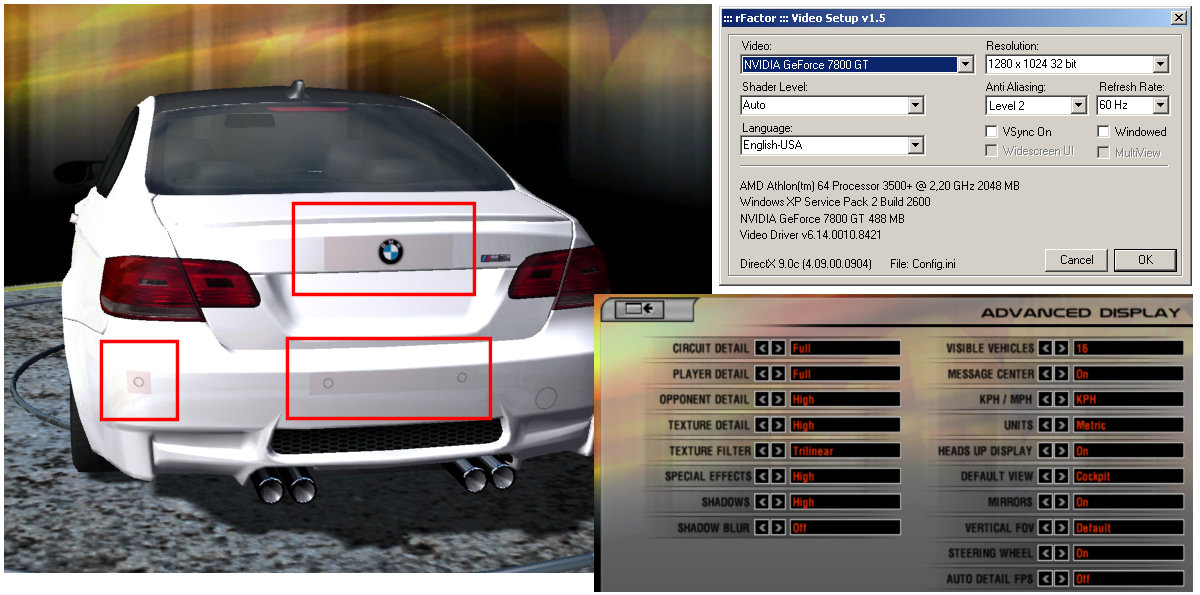Image resolution: width=1200 pixels, height=595 pixels.
Task: Decrease Visible Vehicles with left arrow
Action: (x=1045, y=348)
